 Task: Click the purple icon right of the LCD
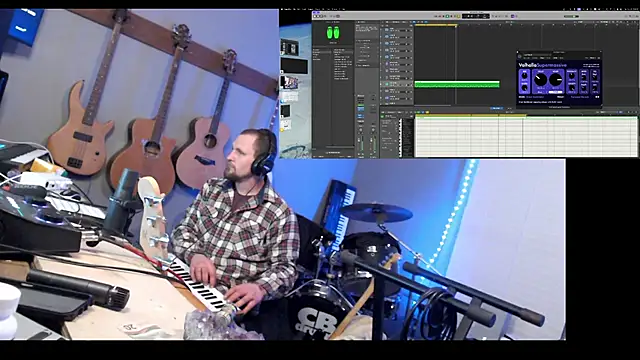[x=513, y=16]
